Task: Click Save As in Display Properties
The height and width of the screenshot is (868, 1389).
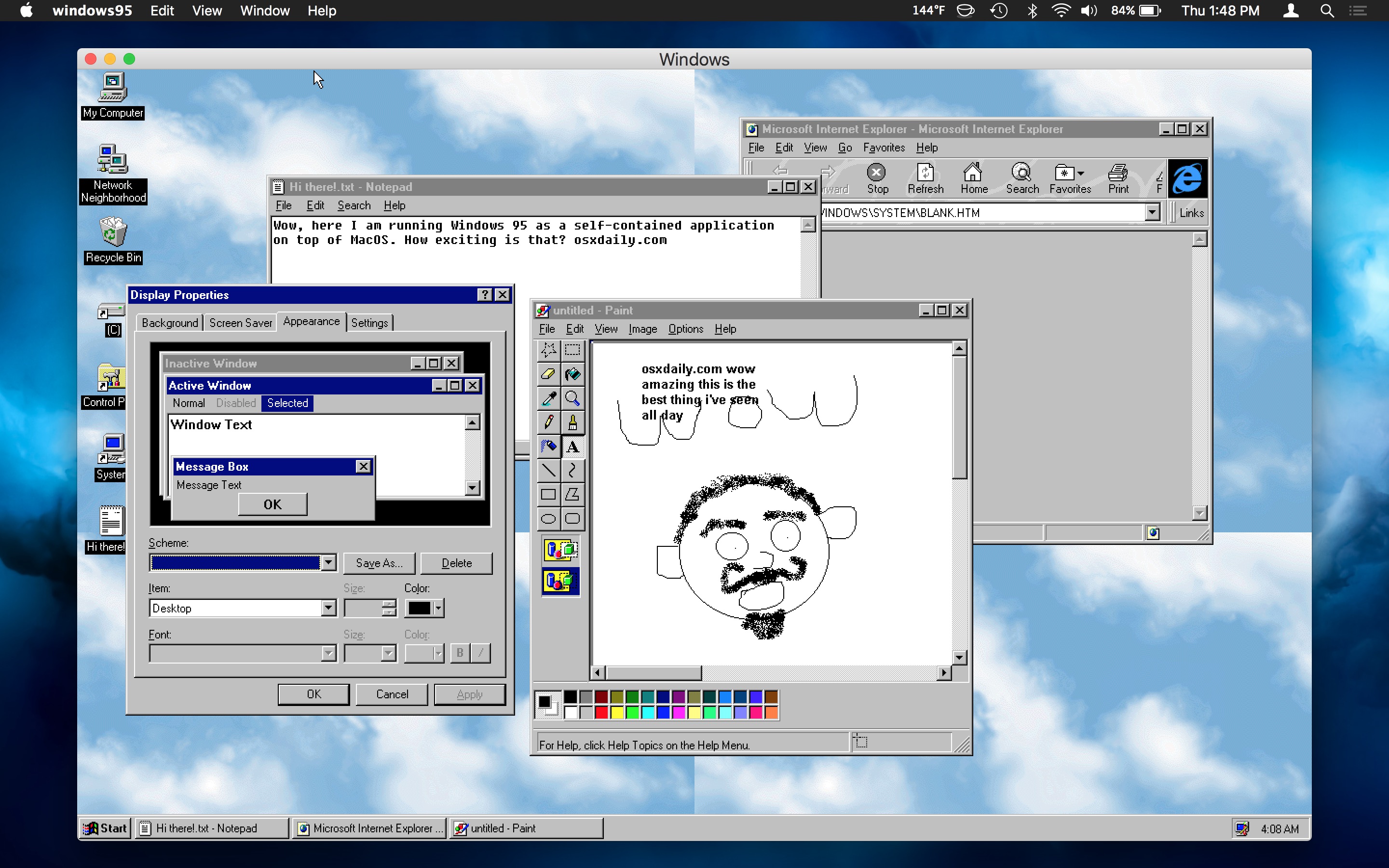Action: pos(379,563)
